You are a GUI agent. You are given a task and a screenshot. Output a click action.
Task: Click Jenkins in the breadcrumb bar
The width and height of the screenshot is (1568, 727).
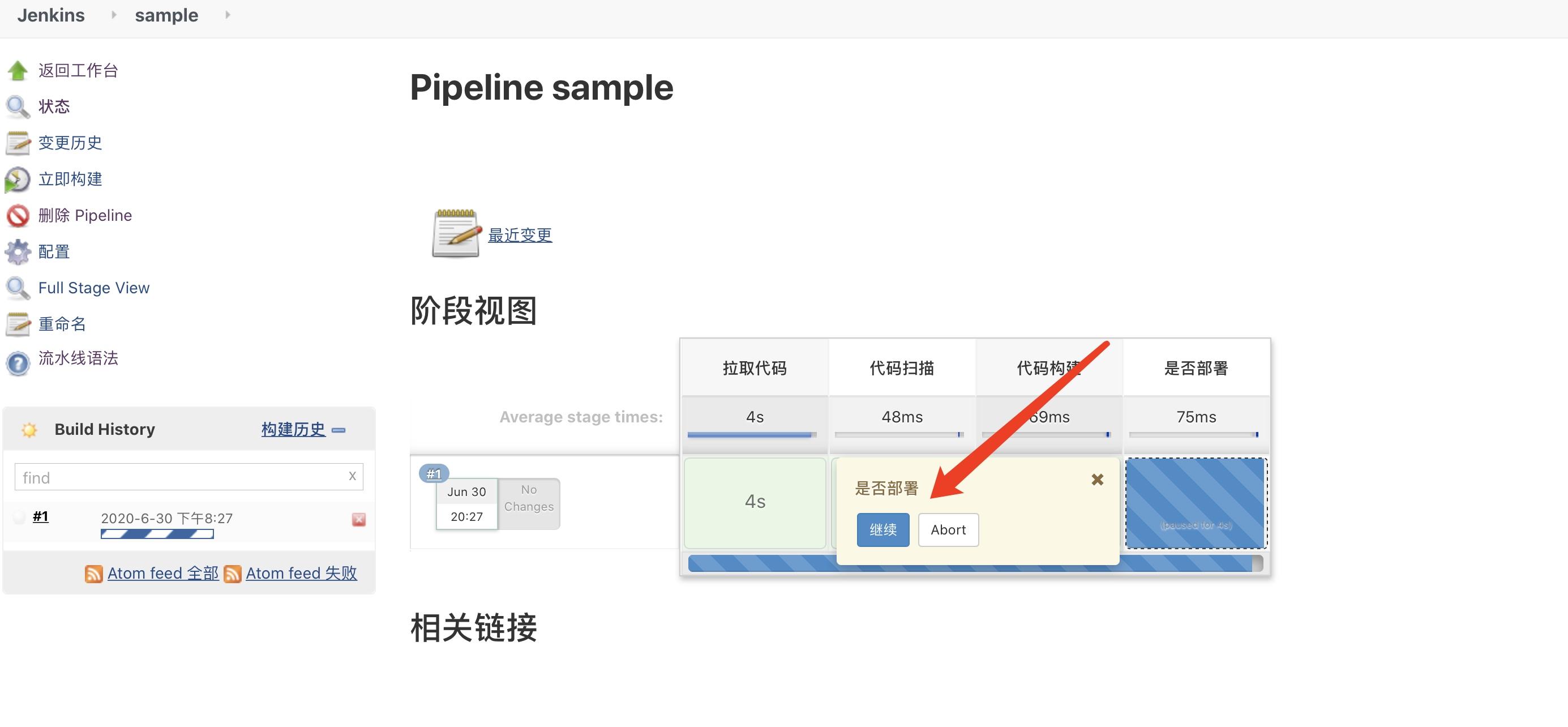50,15
